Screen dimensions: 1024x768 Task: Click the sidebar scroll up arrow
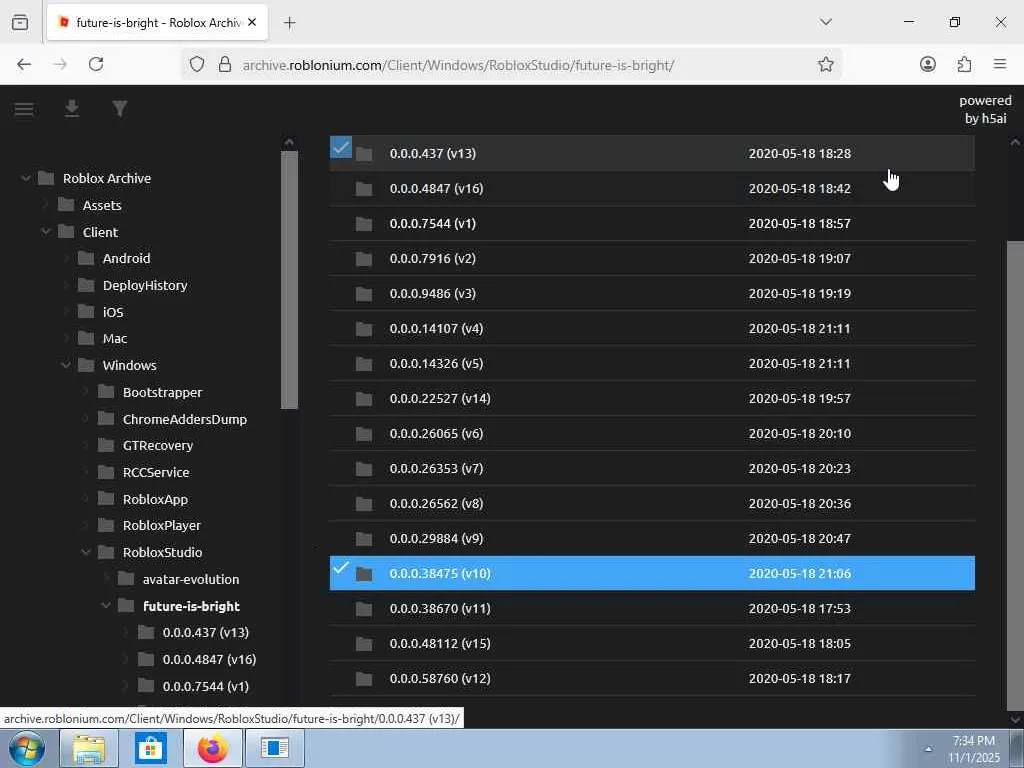tap(289, 142)
